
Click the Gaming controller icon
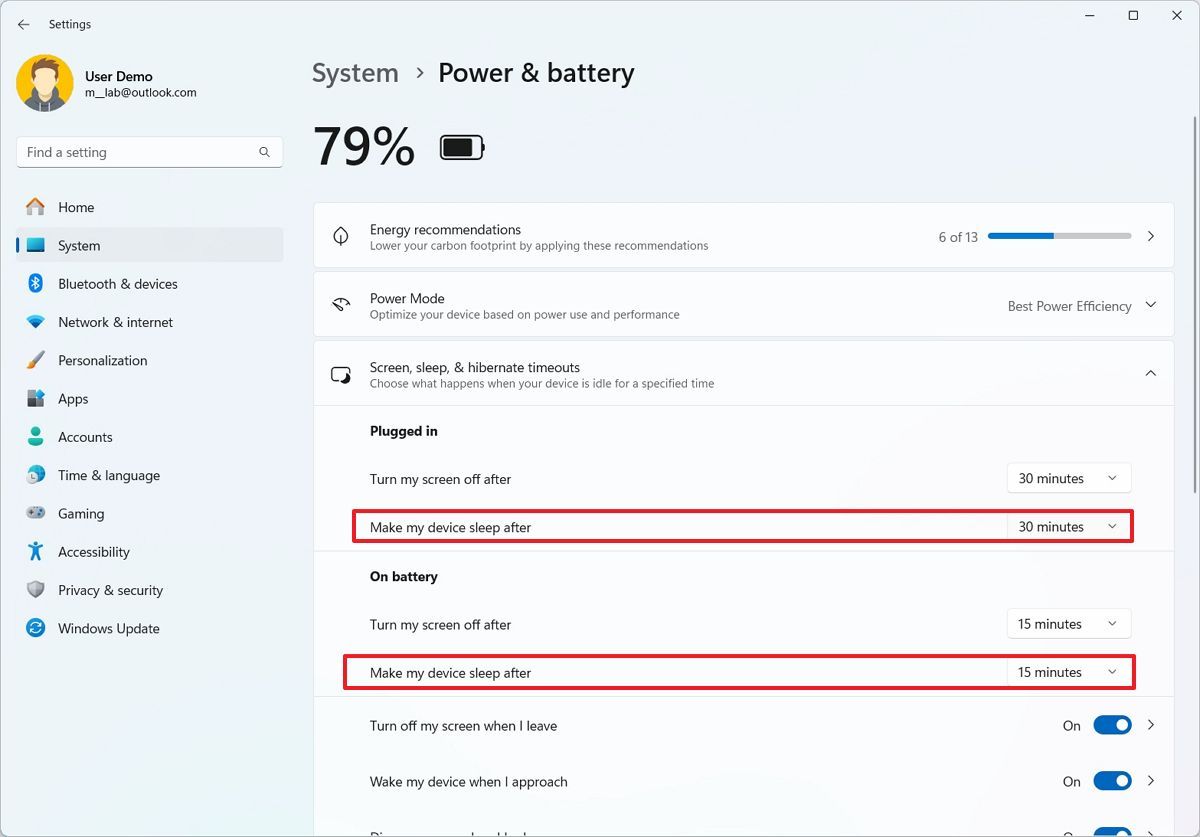point(33,513)
